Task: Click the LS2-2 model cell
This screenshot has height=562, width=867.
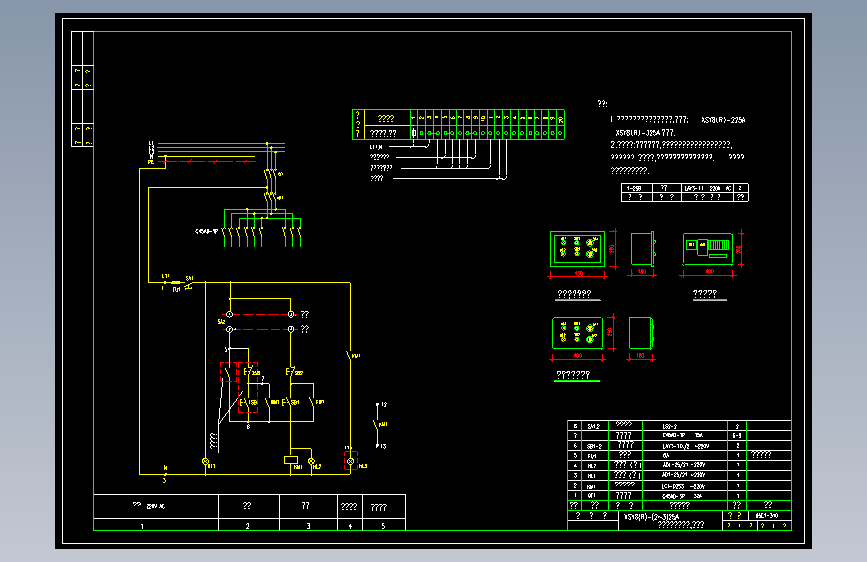Action: pyautogui.click(x=685, y=426)
